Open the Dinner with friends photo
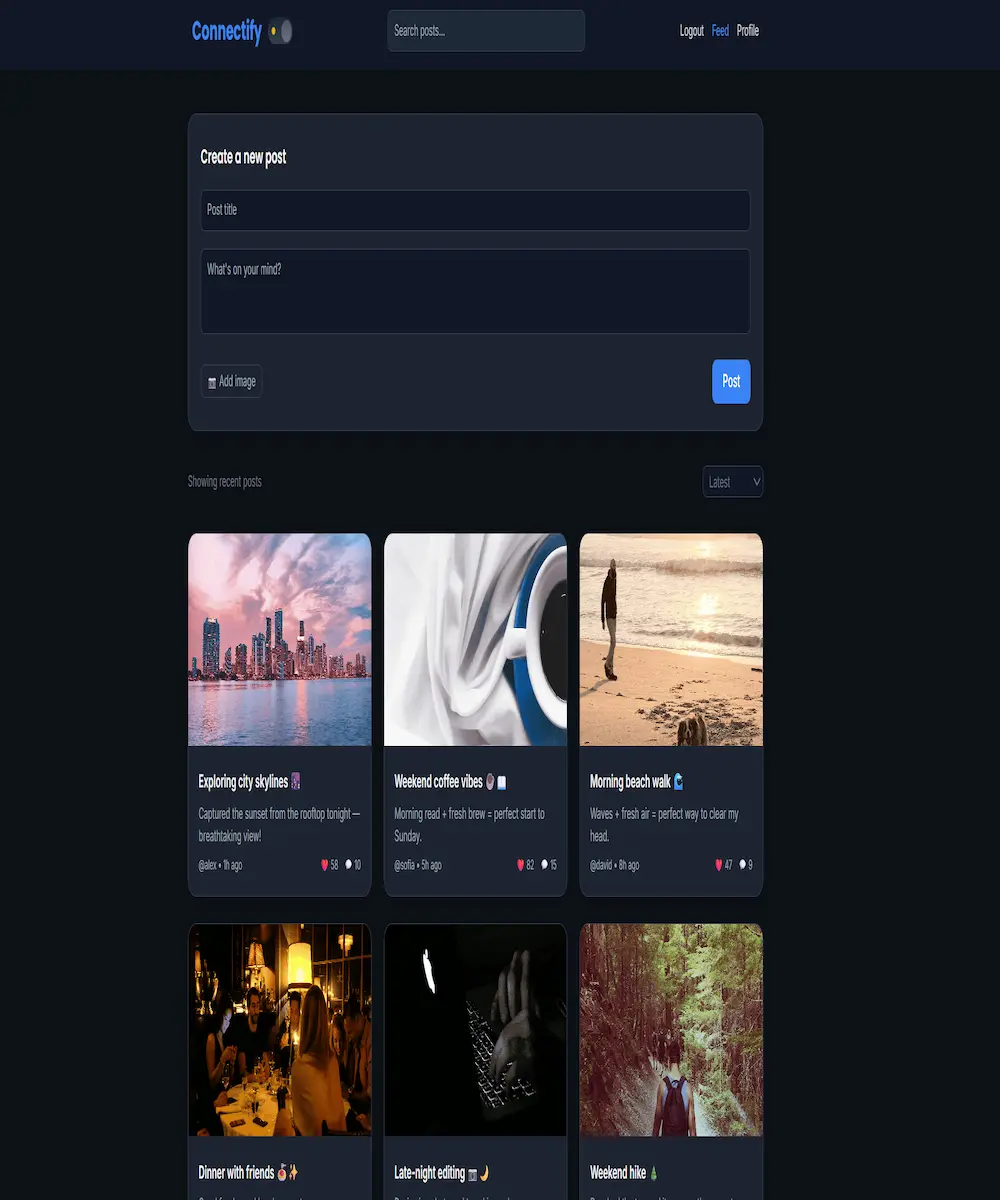The width and height of the screenshot is (1000, 1200). [x=279, y=1030]
